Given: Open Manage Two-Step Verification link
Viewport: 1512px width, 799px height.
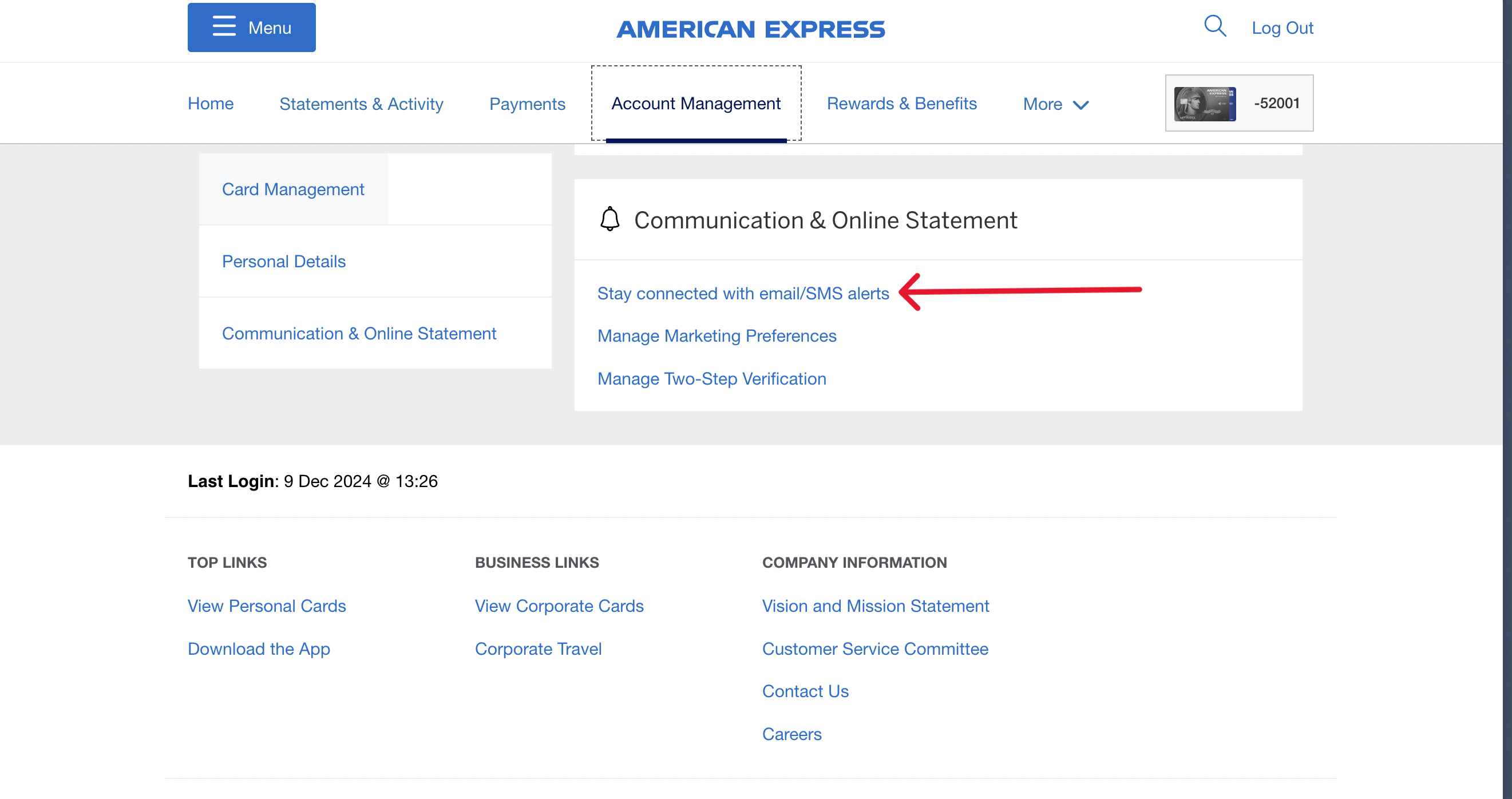Looking at the screenshot, I should point(711,379).
